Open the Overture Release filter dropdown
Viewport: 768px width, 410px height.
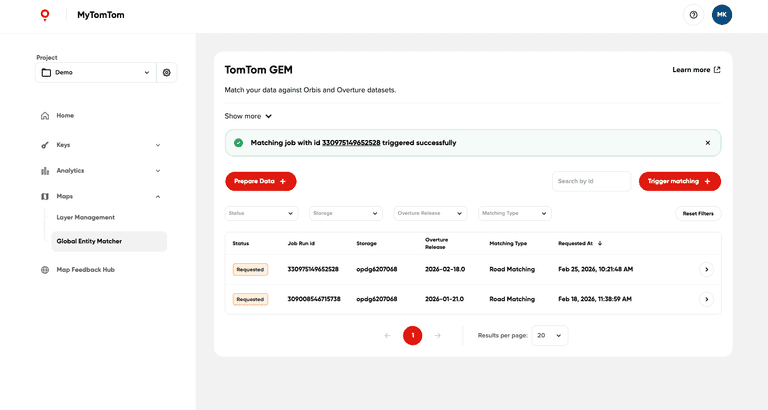(x=430, y=213)
